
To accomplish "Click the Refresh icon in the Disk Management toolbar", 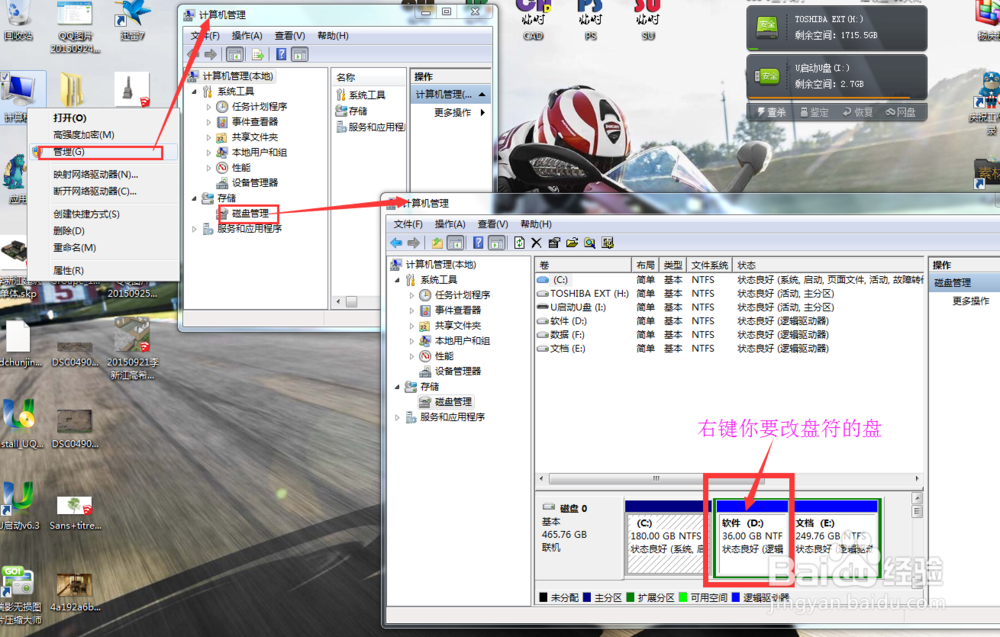I will coord(519,243).
